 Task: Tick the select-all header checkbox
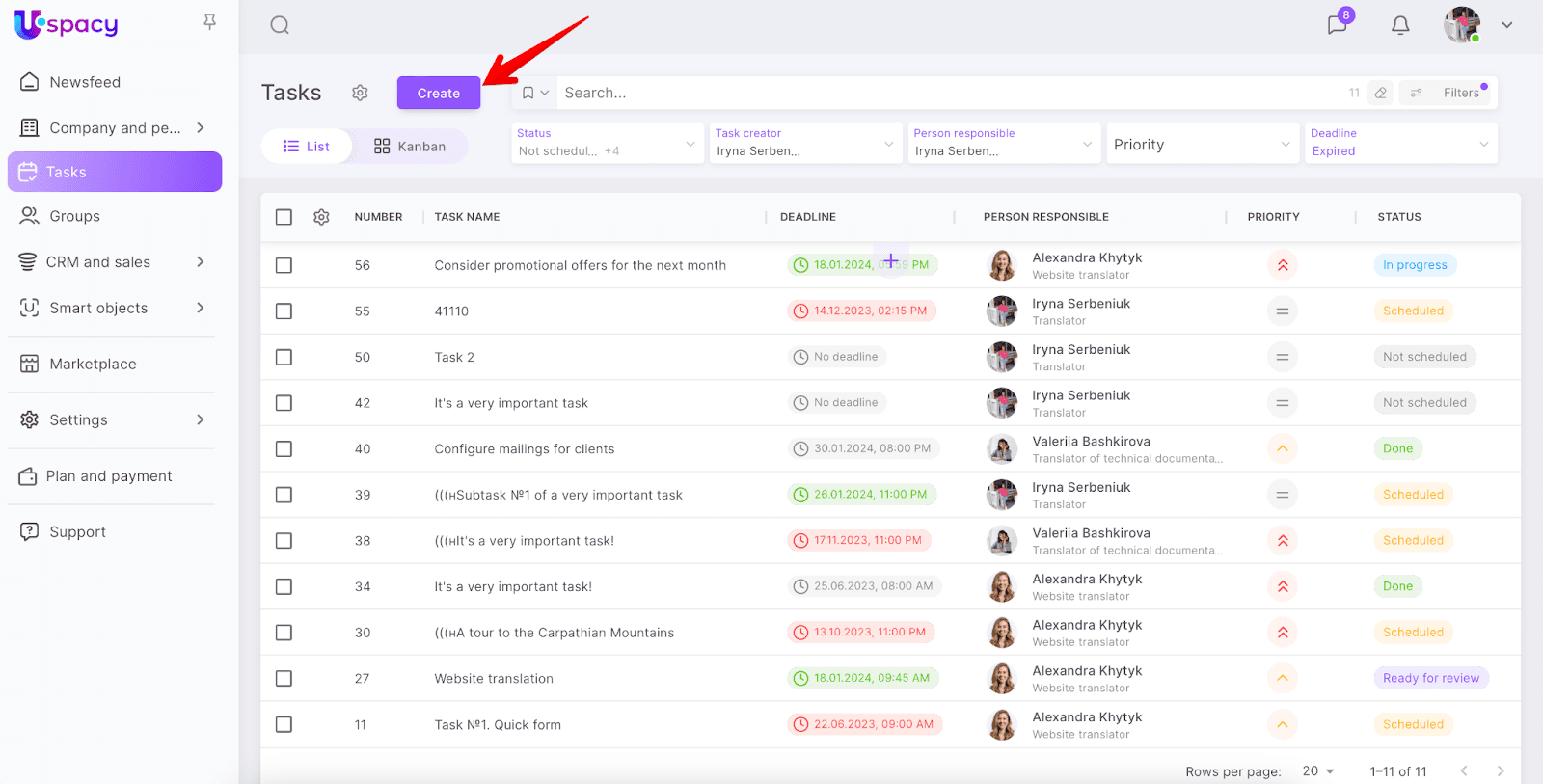(284, 217)
